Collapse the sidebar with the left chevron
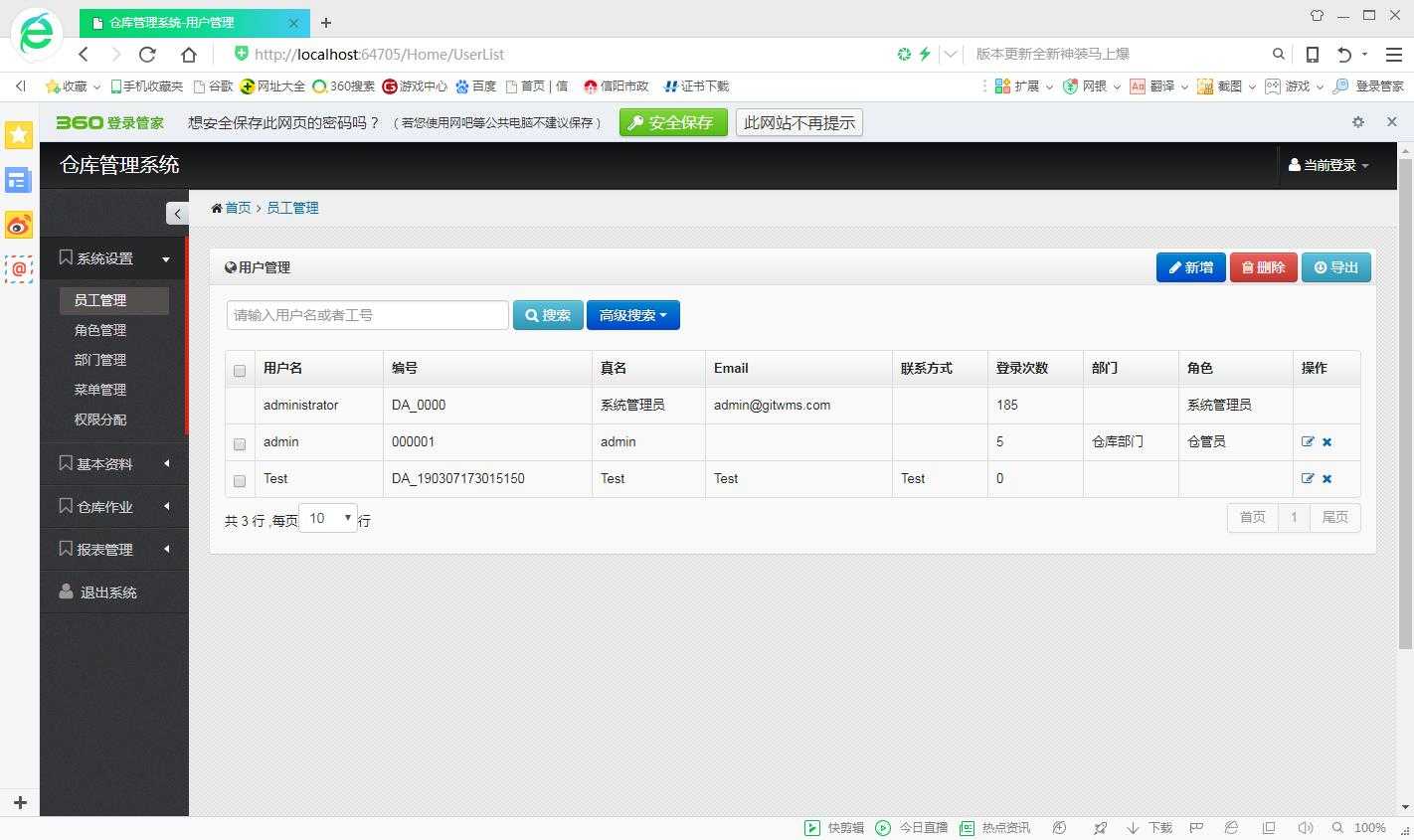This screenshot has width=1414, height=840. click(177, 213)
